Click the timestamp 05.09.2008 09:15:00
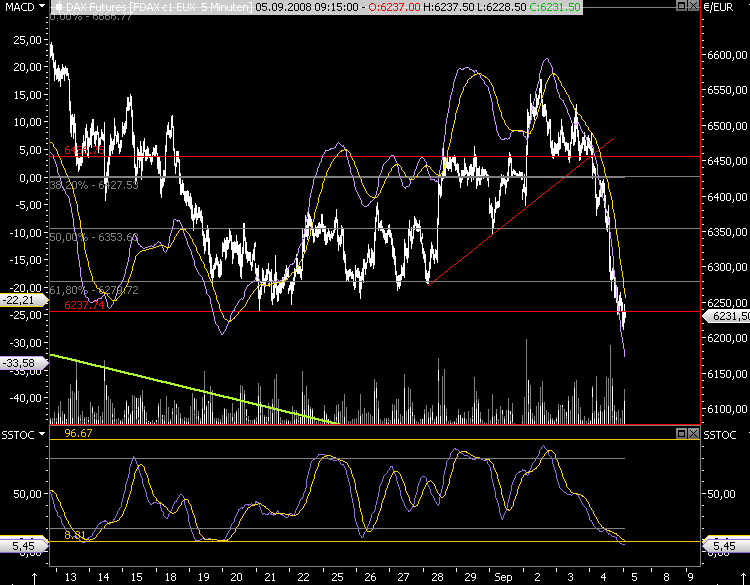The width and height of the screenshot is (750, 585). [x=308, y=7]
